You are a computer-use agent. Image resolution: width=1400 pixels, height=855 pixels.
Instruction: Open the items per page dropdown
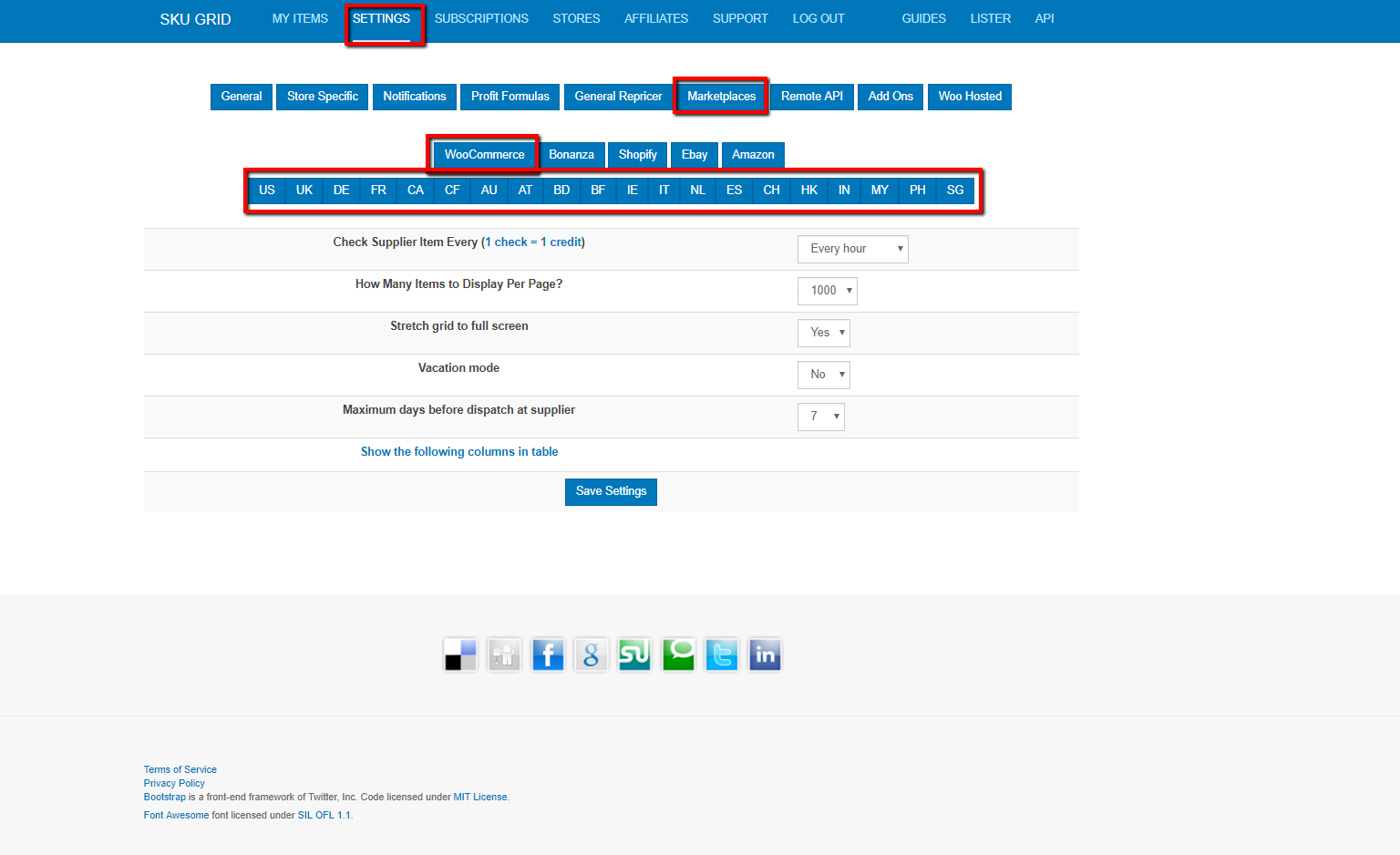828,291
